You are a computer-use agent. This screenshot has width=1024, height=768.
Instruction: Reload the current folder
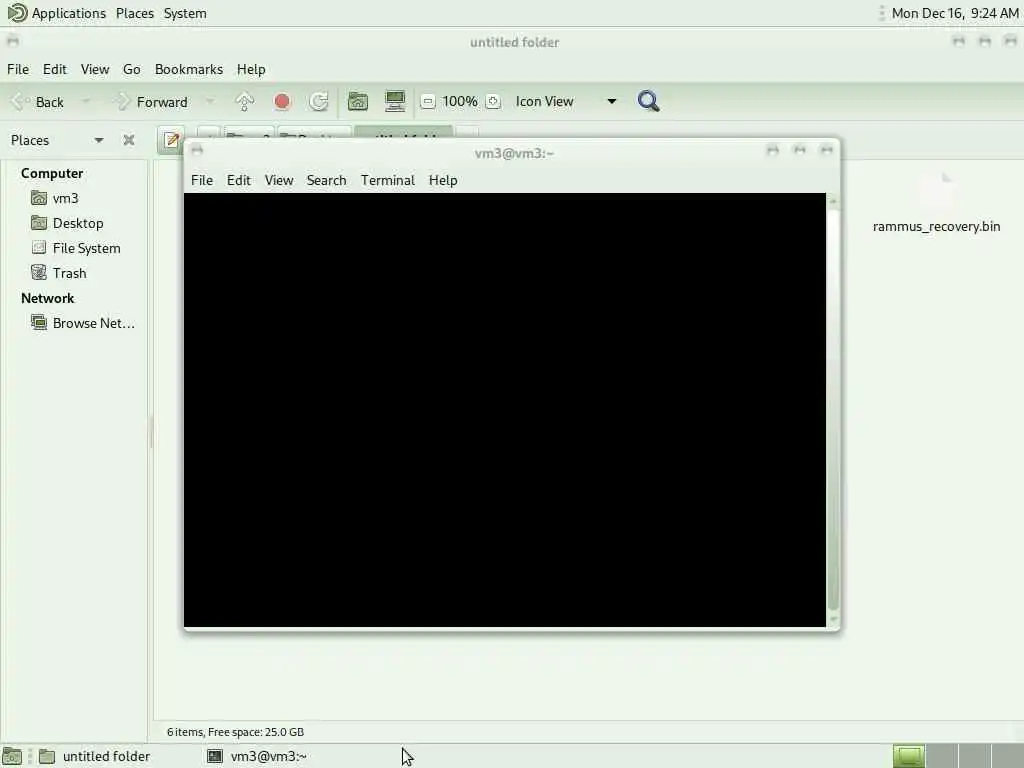tap(319, 102)
